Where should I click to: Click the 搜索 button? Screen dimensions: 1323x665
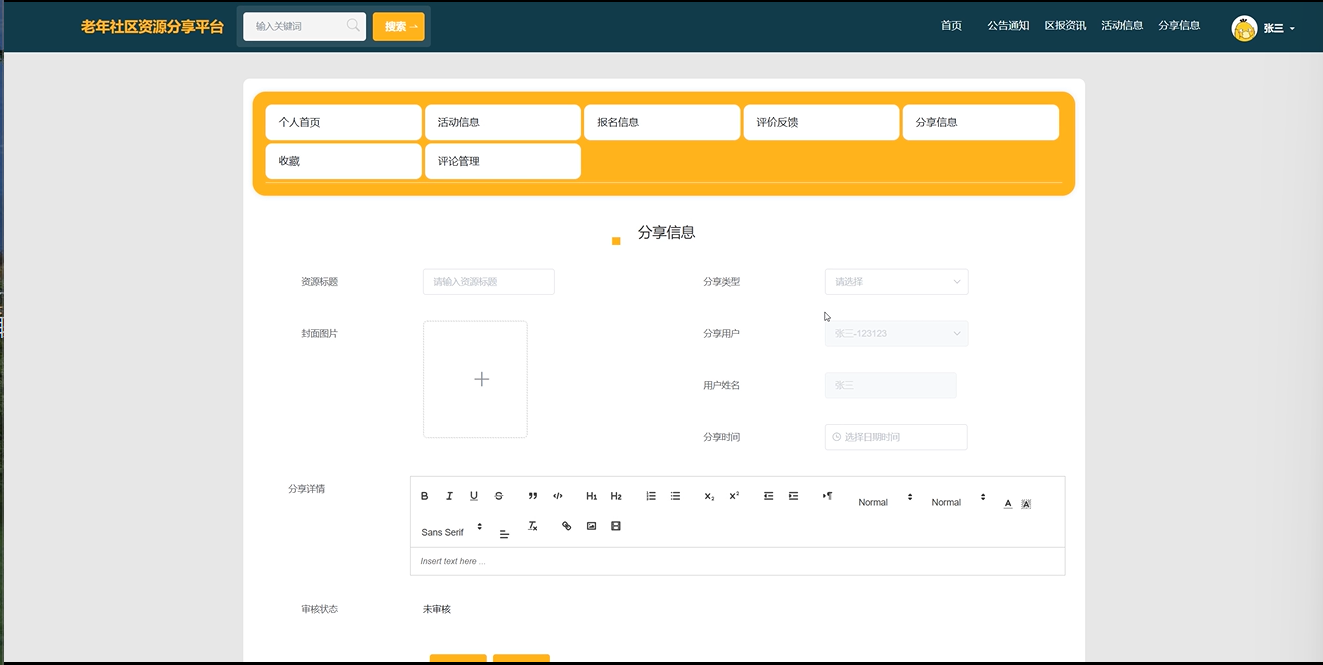[399, 27]
